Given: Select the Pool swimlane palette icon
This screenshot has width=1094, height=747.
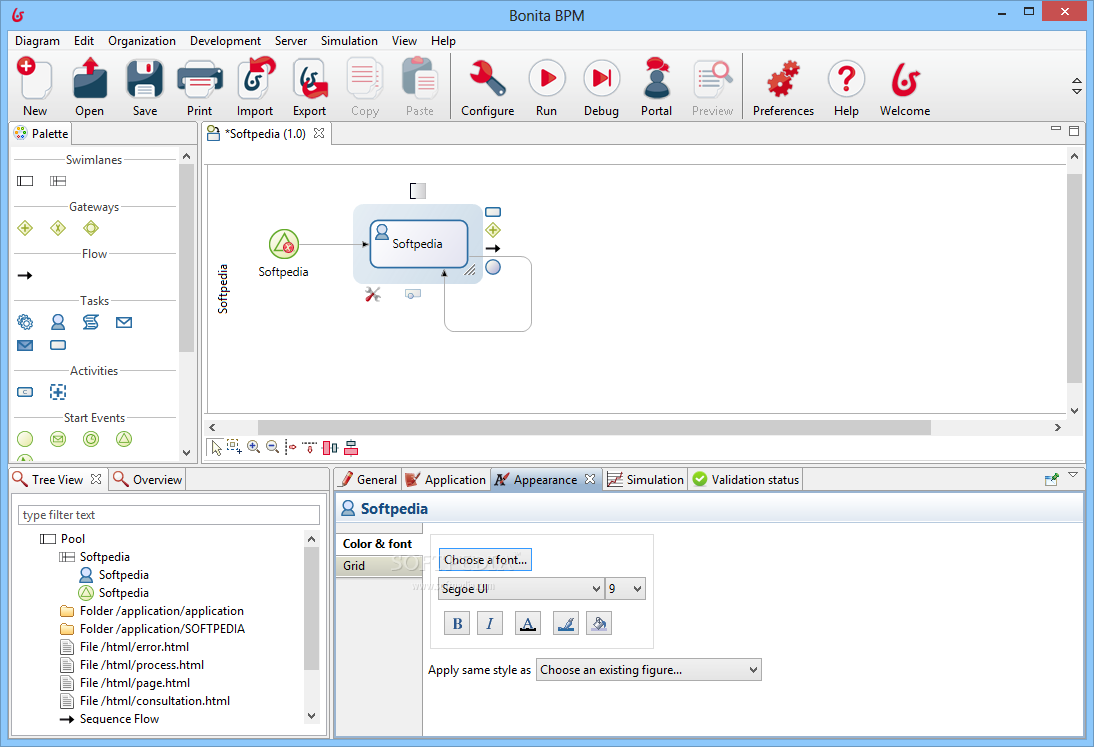Looking at the screenshot, I should pos(25,181).
